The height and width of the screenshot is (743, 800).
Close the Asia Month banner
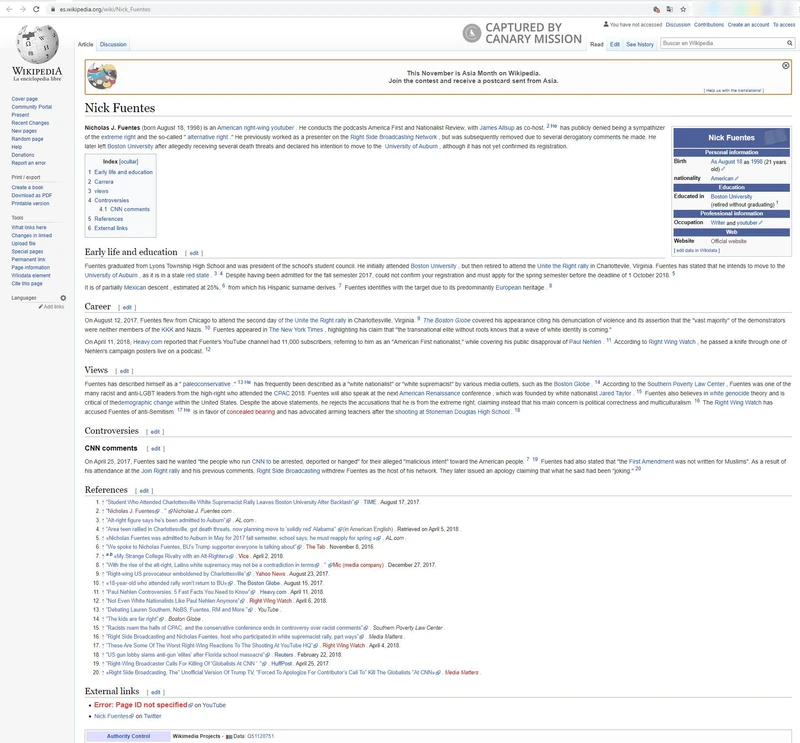pyautogui.click(x=786, y=65)
